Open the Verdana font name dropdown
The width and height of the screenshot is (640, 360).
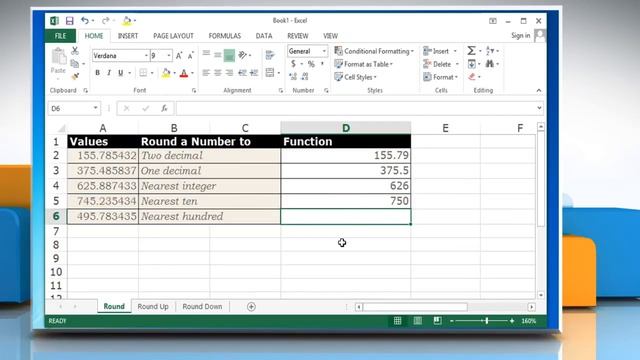[146, 56]
